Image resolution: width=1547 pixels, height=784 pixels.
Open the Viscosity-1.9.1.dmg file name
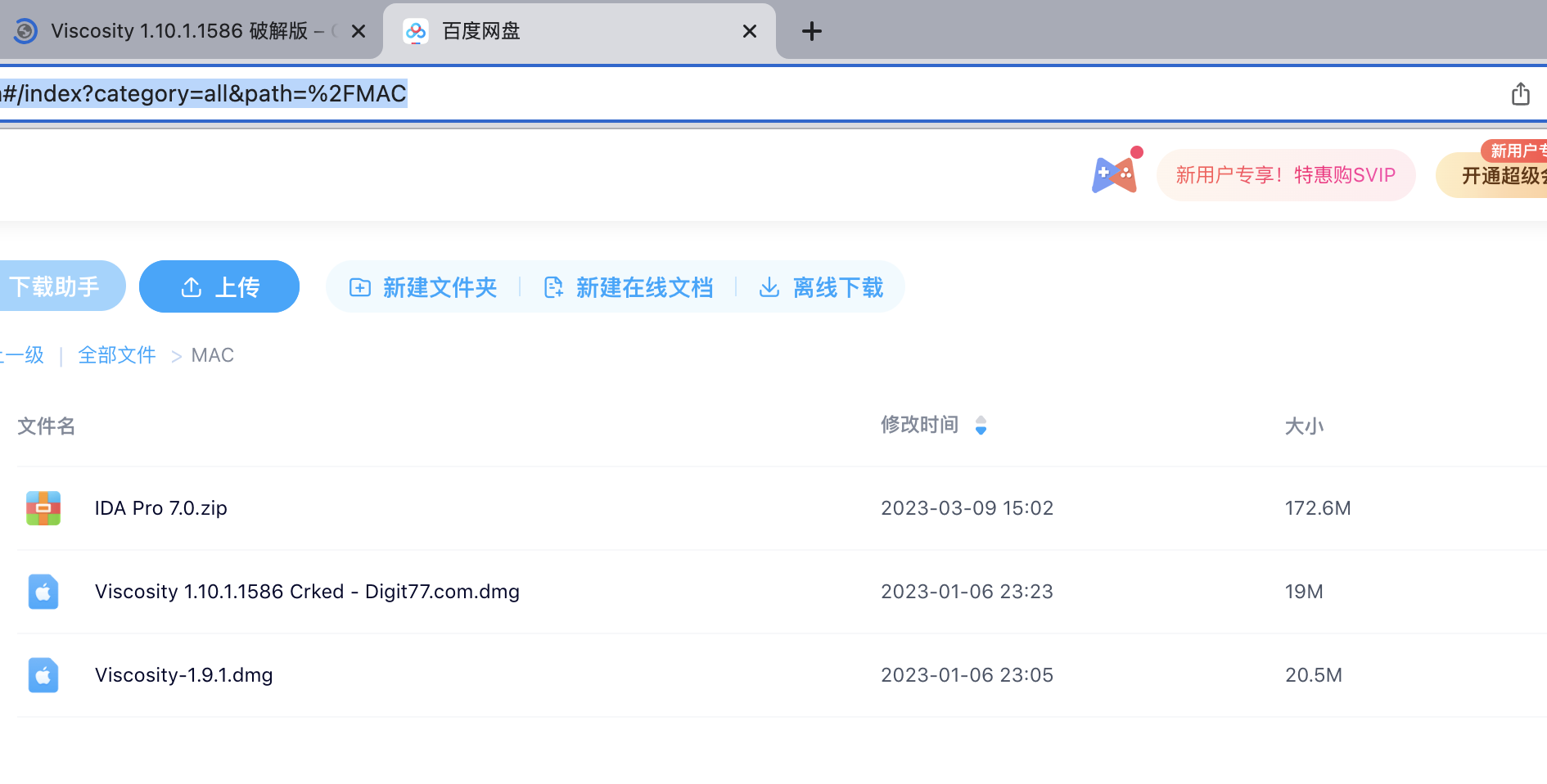[183, 675]
